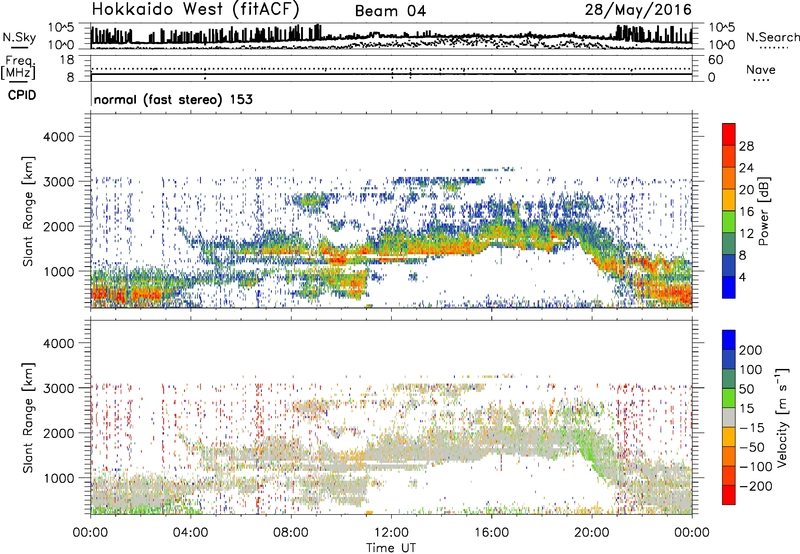800x554 pixels.
Task: Click the "Nave" legend label
Action: (x=761, y=69)
